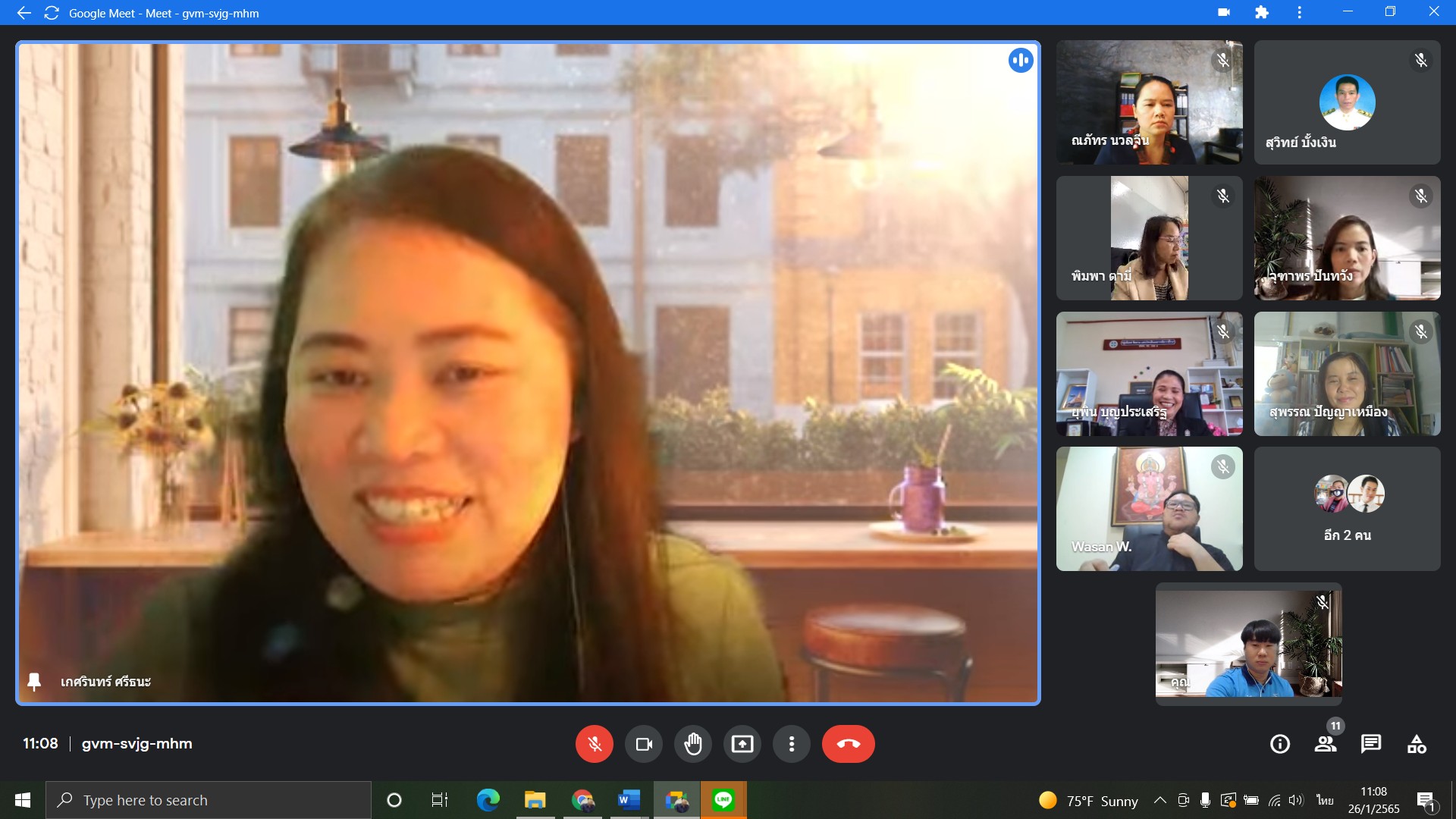Leave the call with red hang-up button
Image resolution: width=1456 pixels, height=819 pixels.
tap(848, 744)
